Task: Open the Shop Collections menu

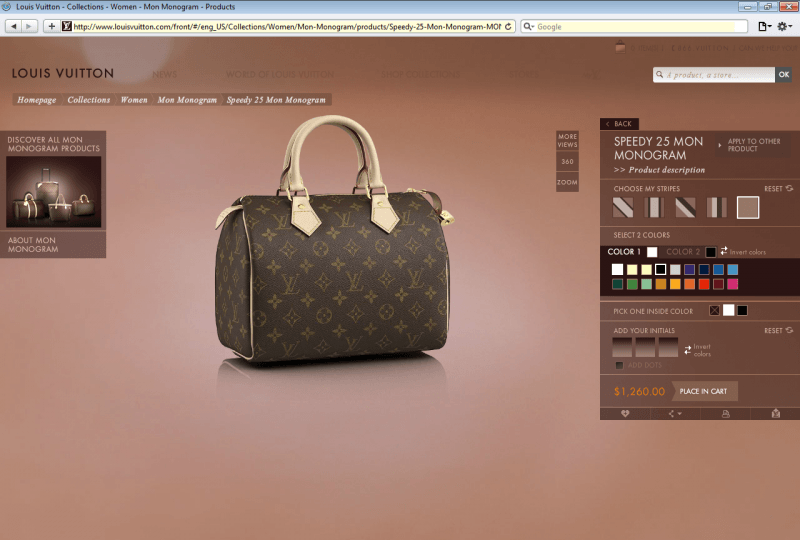Action: 420,75
